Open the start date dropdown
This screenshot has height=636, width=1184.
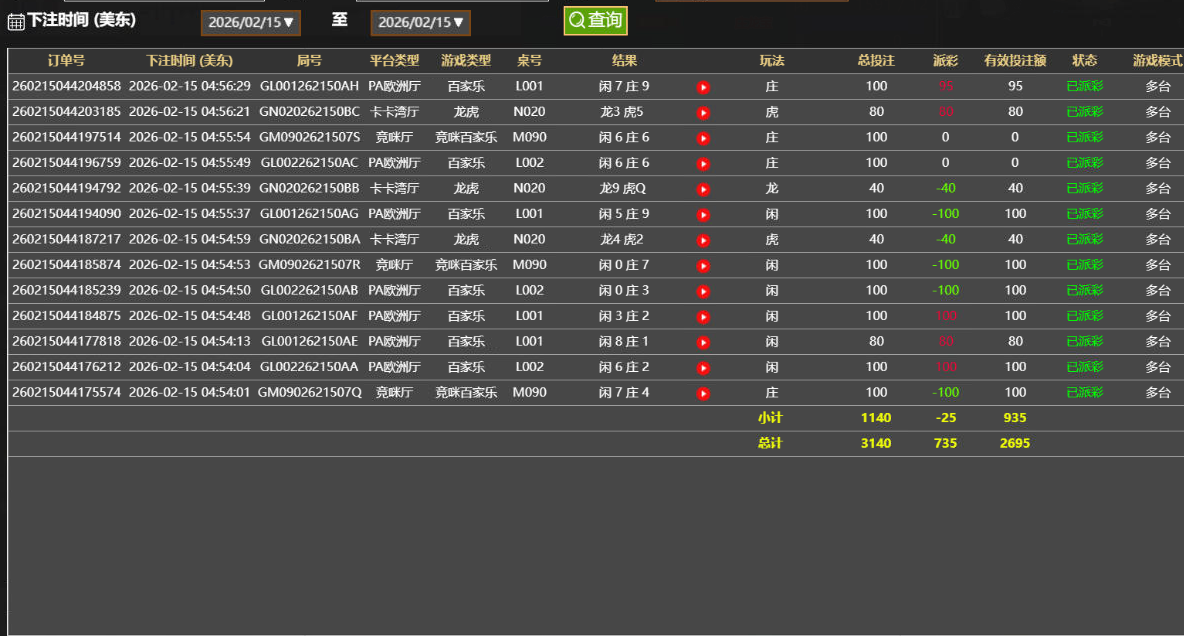[x=251, y=22]
